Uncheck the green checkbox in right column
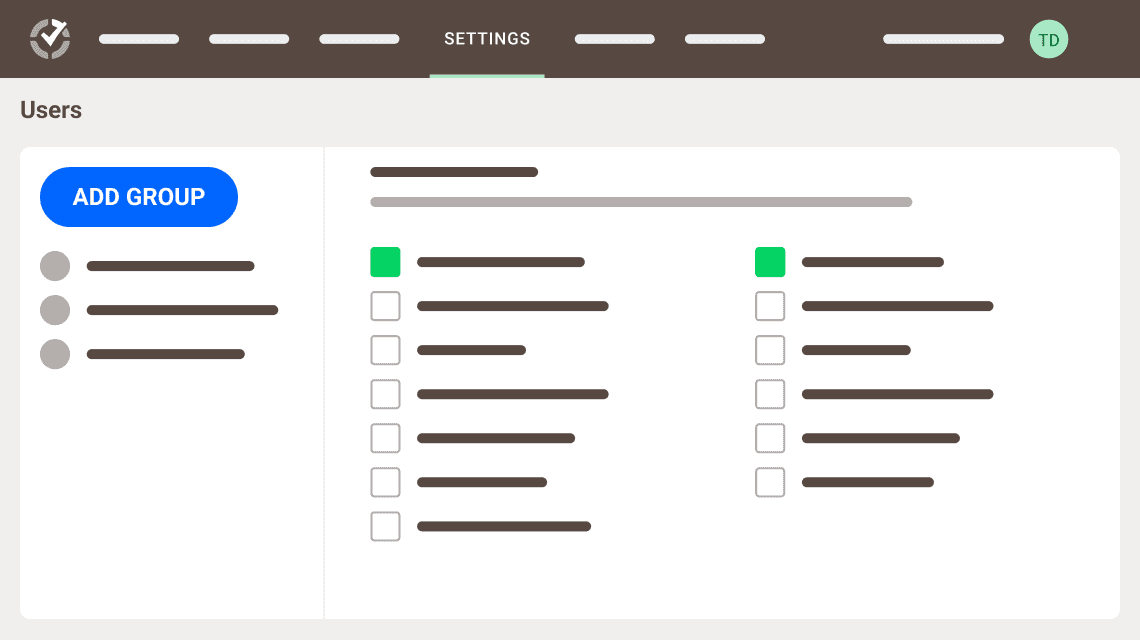 770,262
